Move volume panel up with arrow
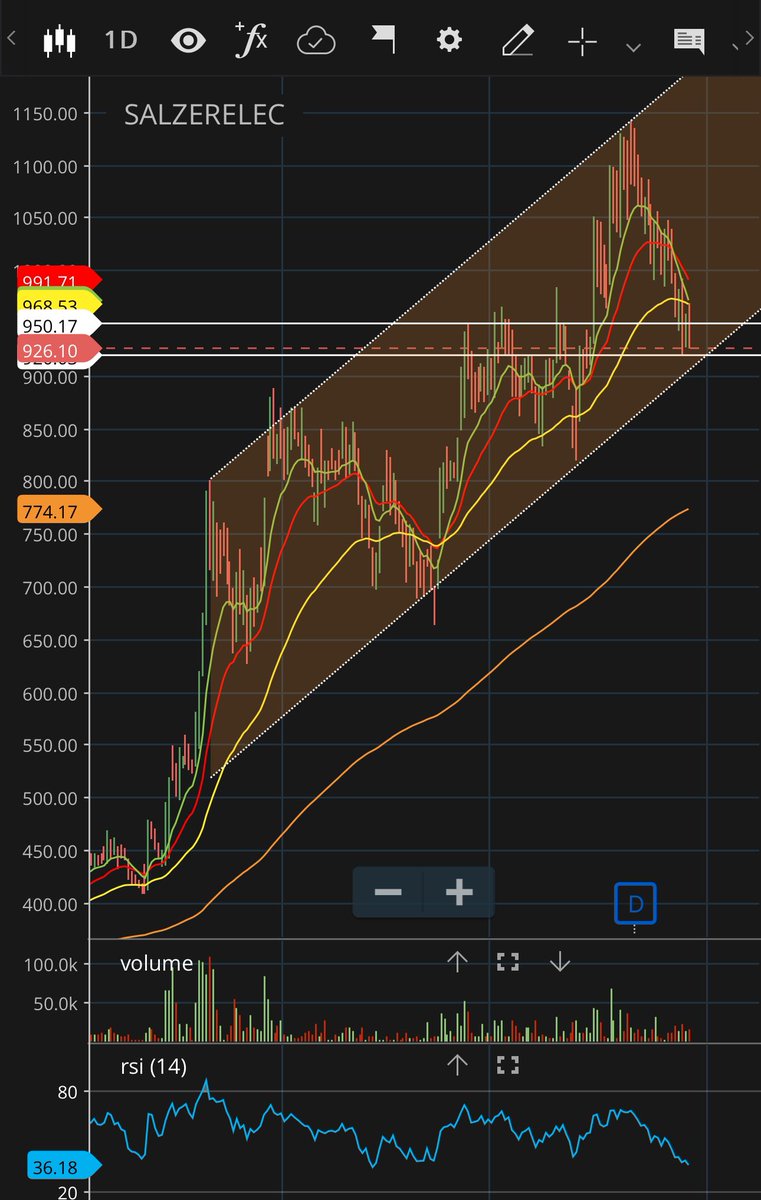Screen dimensions: 761x1200 [457, 962]
